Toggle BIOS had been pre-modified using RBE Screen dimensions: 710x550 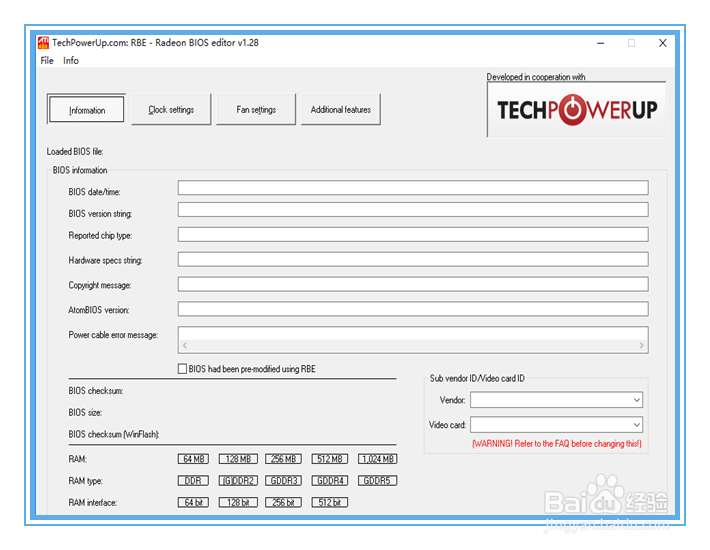coord(182,369)
